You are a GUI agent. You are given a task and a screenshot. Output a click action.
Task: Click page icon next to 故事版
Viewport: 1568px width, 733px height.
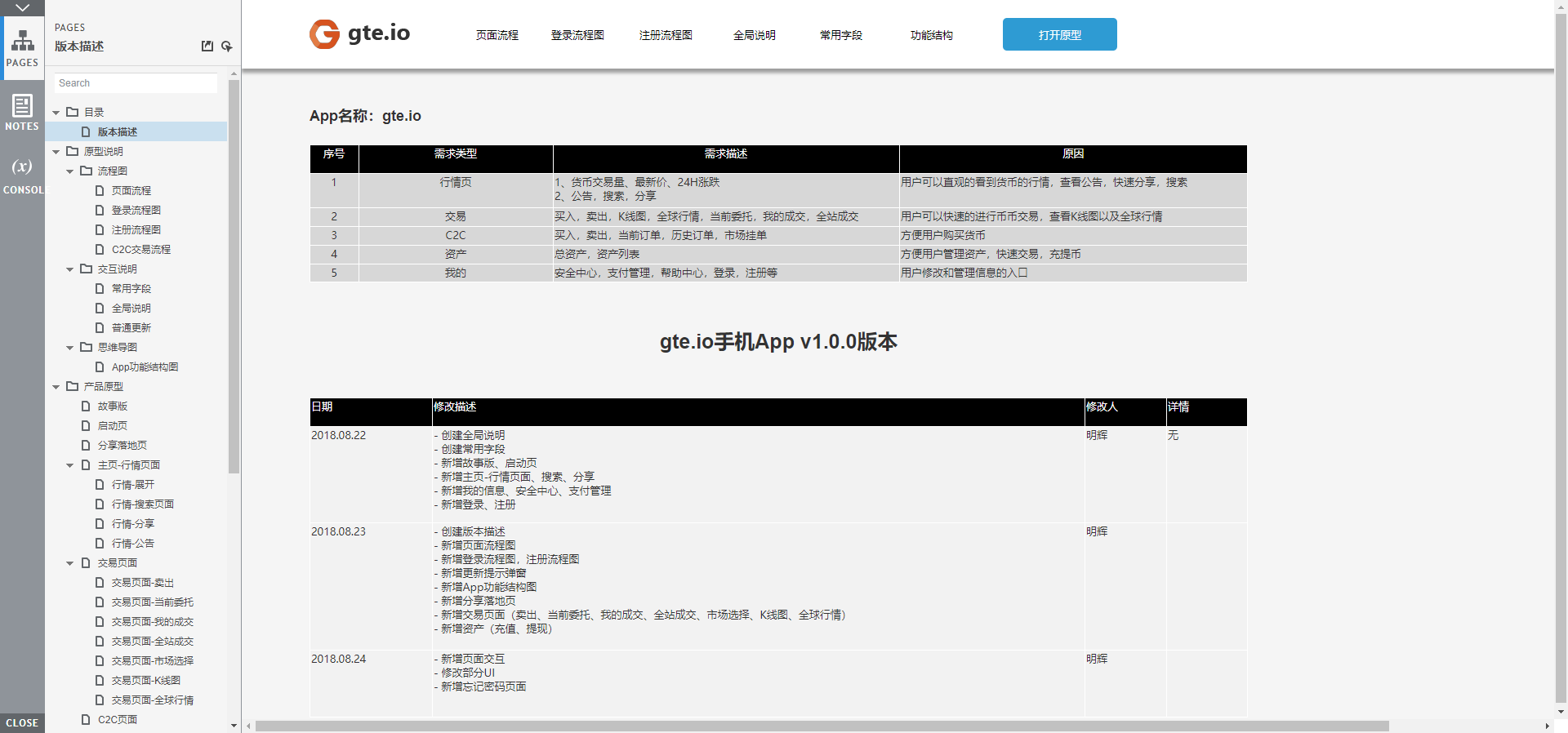point(86,406)
